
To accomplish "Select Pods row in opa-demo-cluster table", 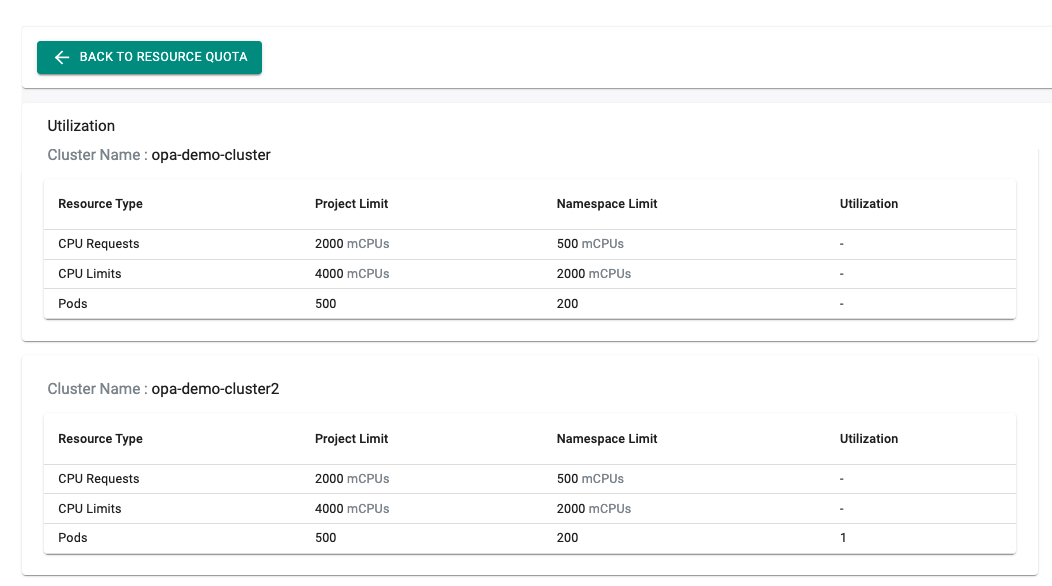I will tap(73, 304).
